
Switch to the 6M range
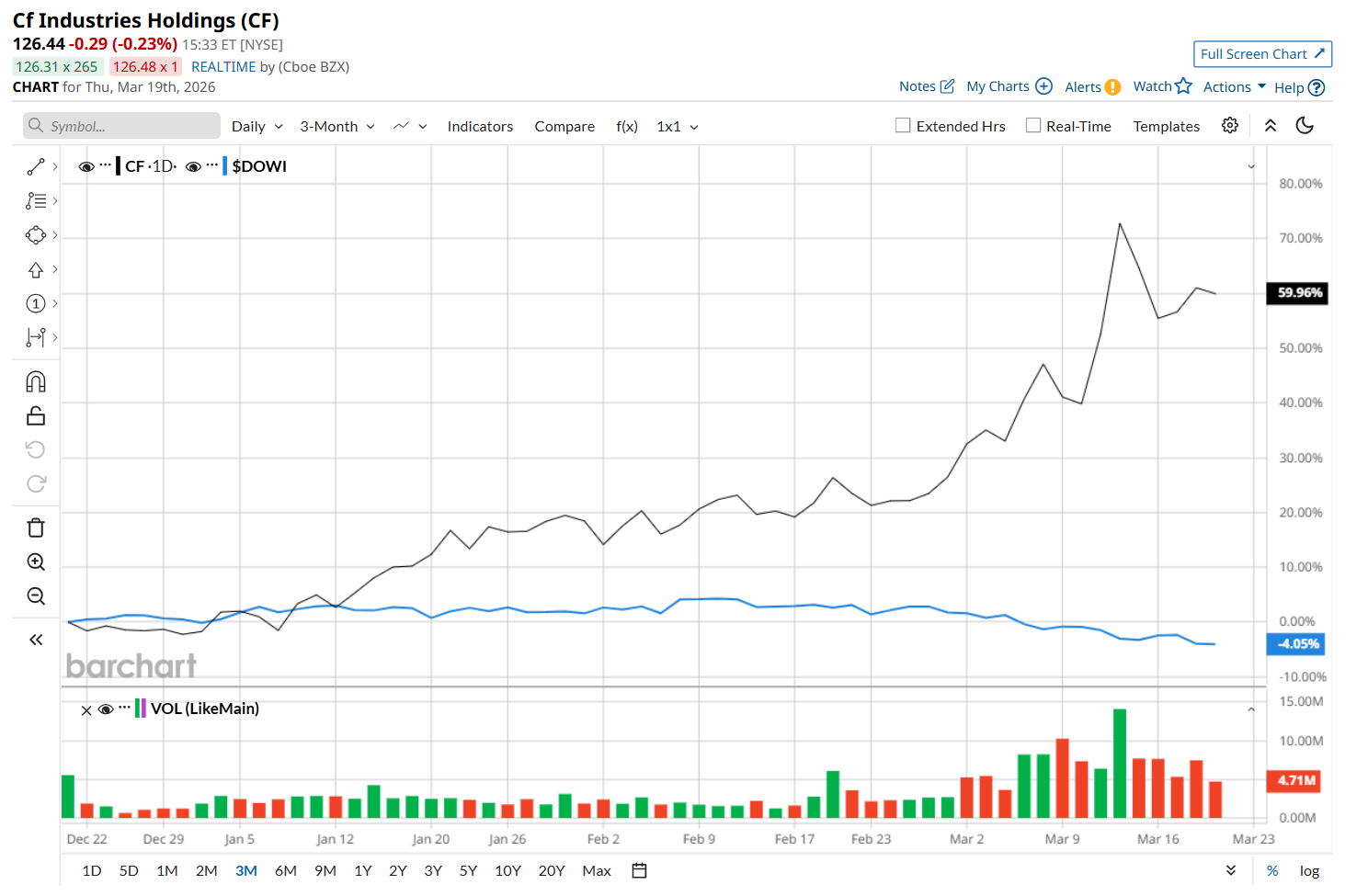tap(286, 870)
